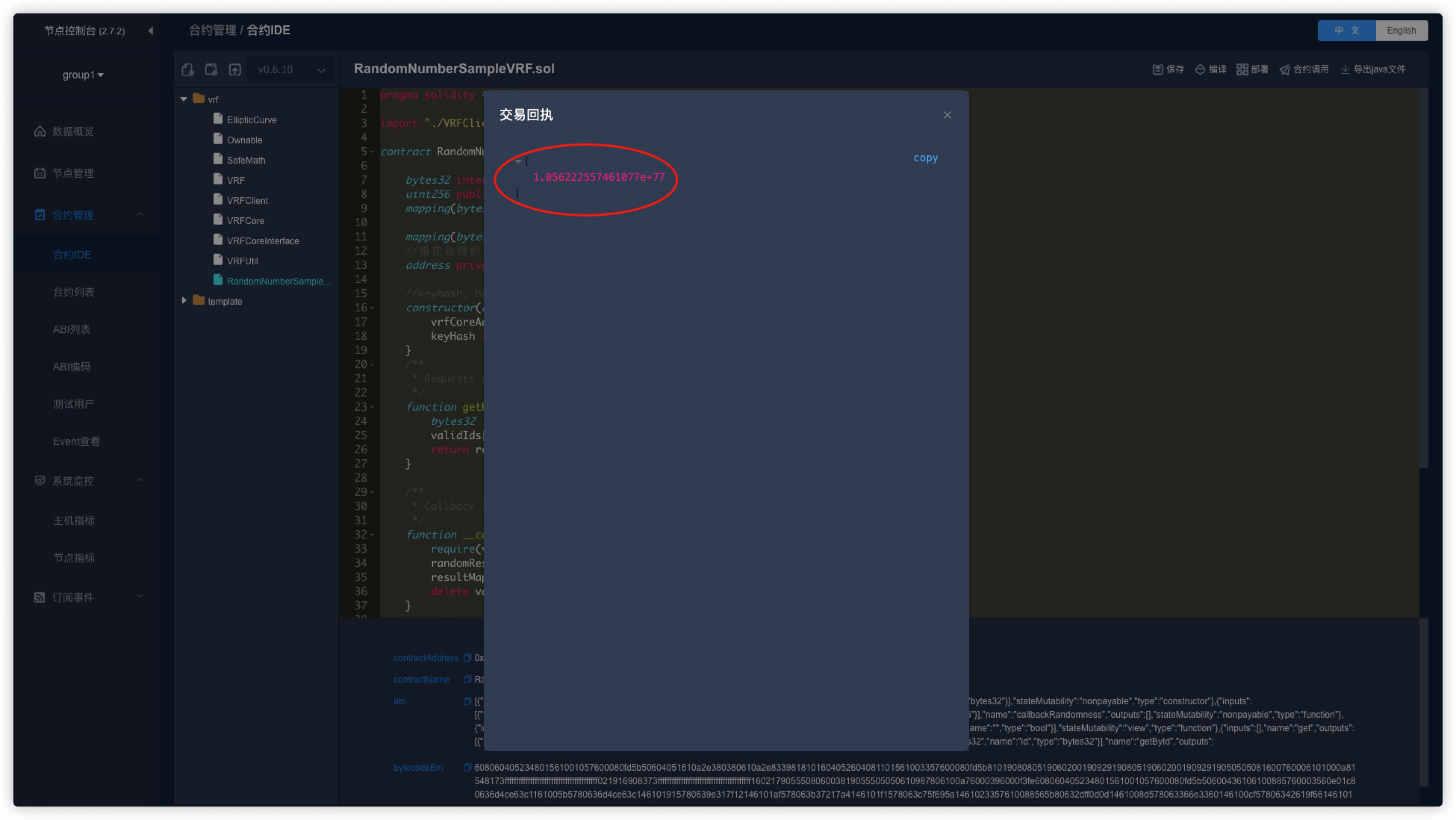Select 主机指标 submenu item

(74, 520)
